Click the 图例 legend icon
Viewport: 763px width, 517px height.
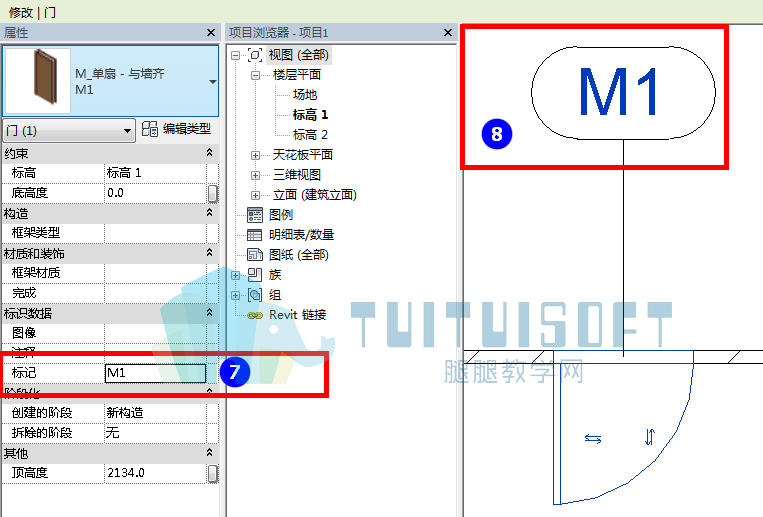pyautogui.click(x=255, y=215)
